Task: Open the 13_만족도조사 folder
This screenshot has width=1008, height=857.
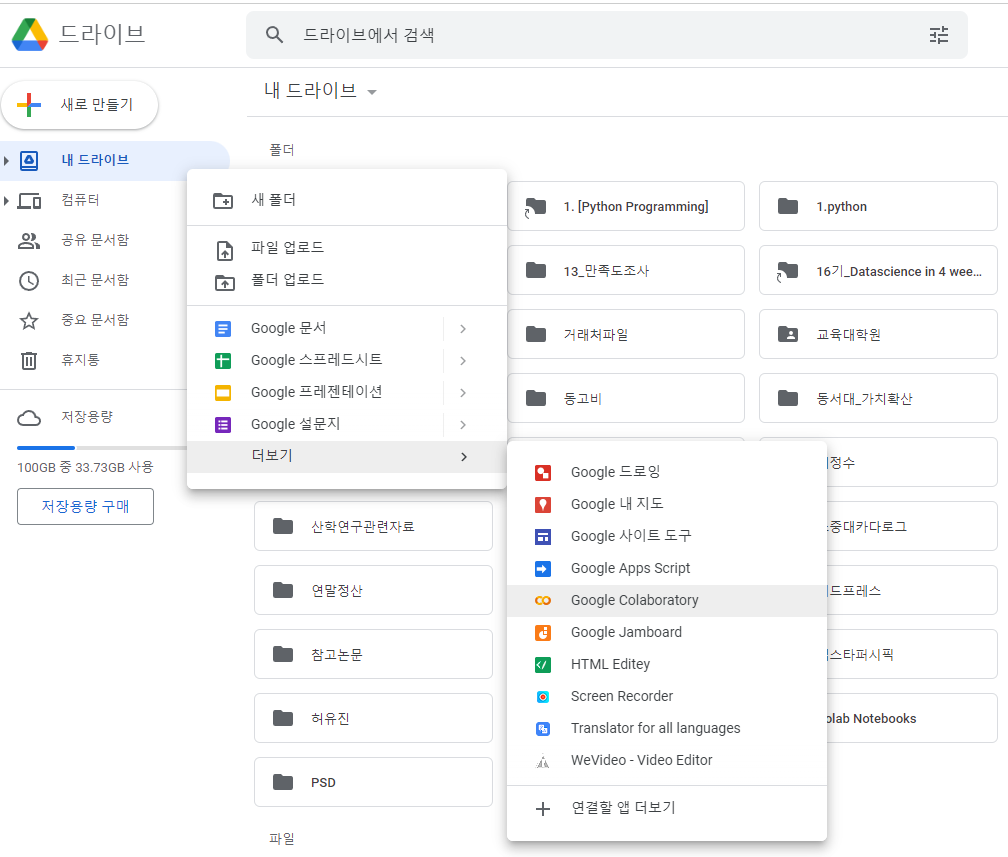Action: tap(626, 271)
